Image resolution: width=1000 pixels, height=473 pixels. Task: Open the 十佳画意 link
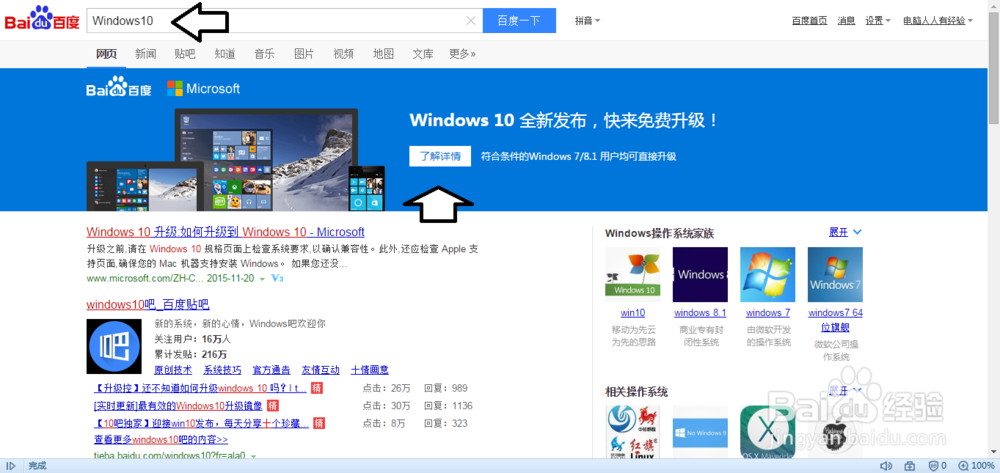click(370, 370)
